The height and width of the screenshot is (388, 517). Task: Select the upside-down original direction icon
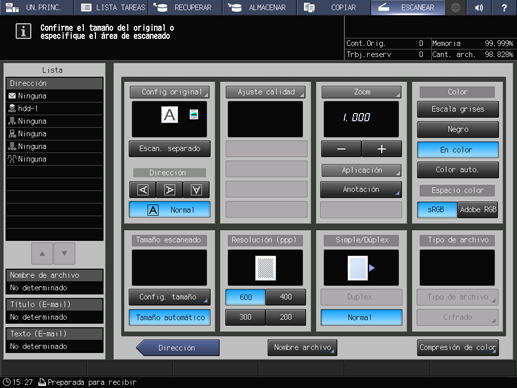click(196, 190)
